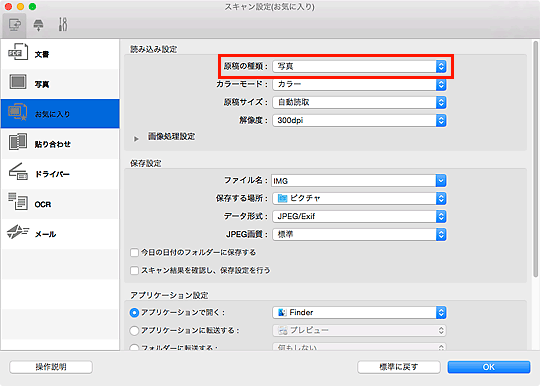Open the 原稿の種類 dropdown showing 写真

click(359, 66)
